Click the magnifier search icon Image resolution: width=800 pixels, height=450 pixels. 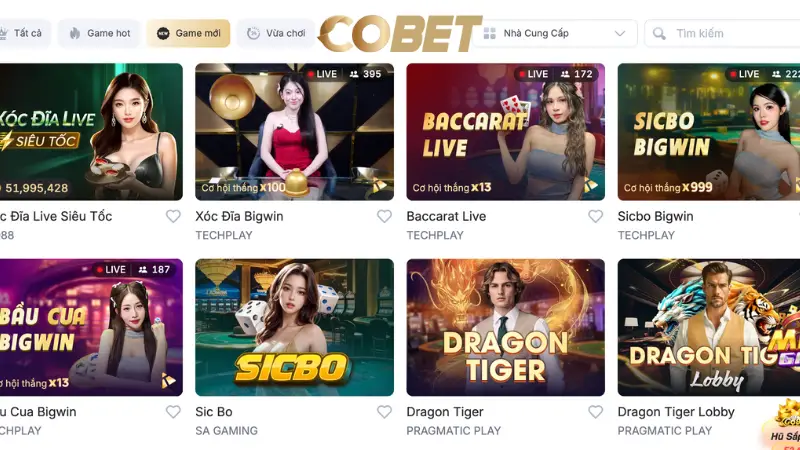(659, 34)
